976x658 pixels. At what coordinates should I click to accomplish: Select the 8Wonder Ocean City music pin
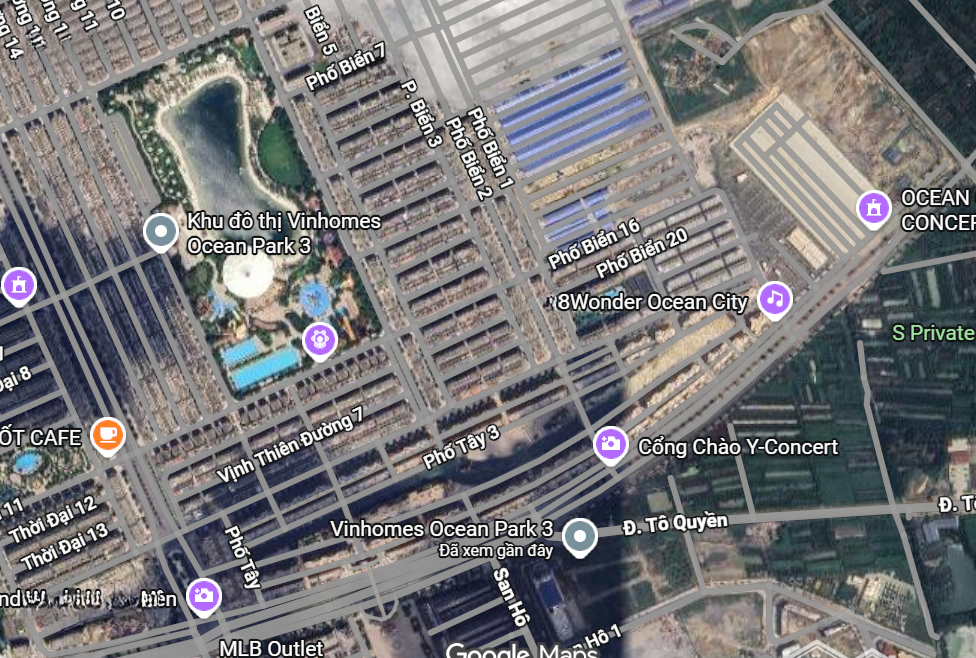pyautogui.click(x=774, y=301)
